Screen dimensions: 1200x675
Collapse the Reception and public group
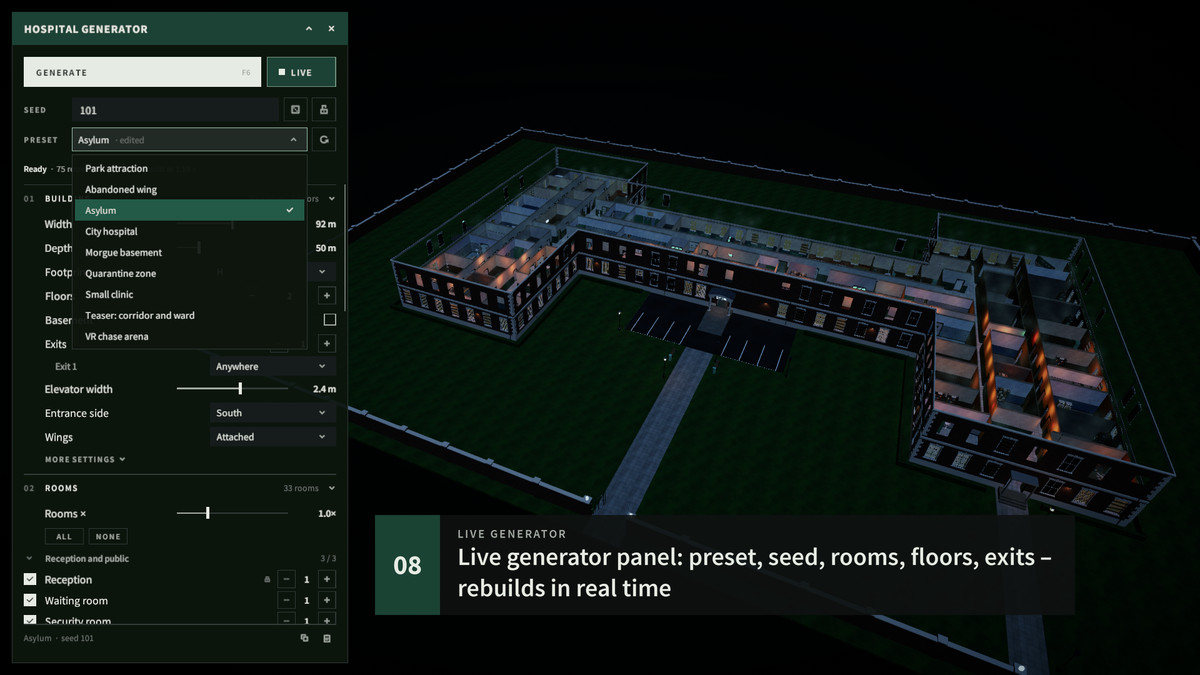pos(30,559)
